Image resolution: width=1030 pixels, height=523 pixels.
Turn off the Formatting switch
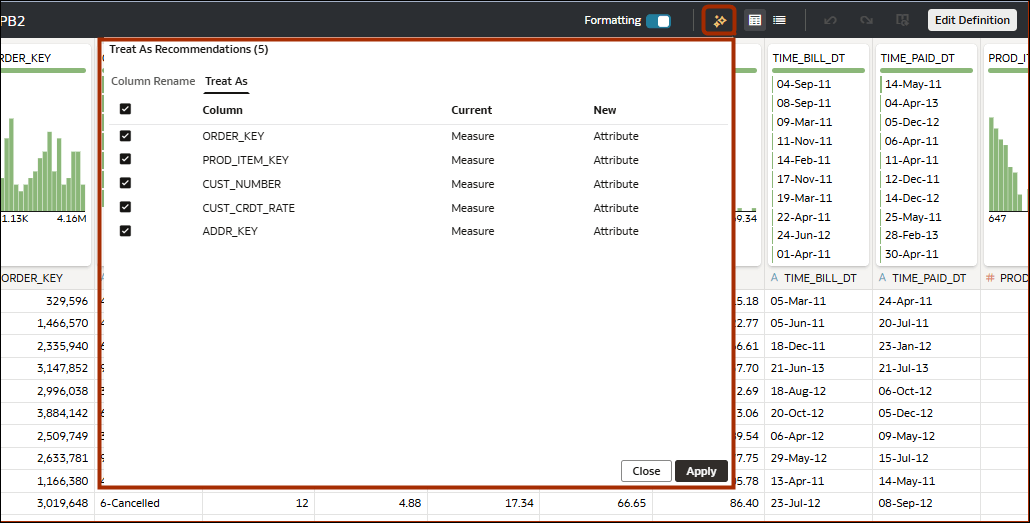658,21
